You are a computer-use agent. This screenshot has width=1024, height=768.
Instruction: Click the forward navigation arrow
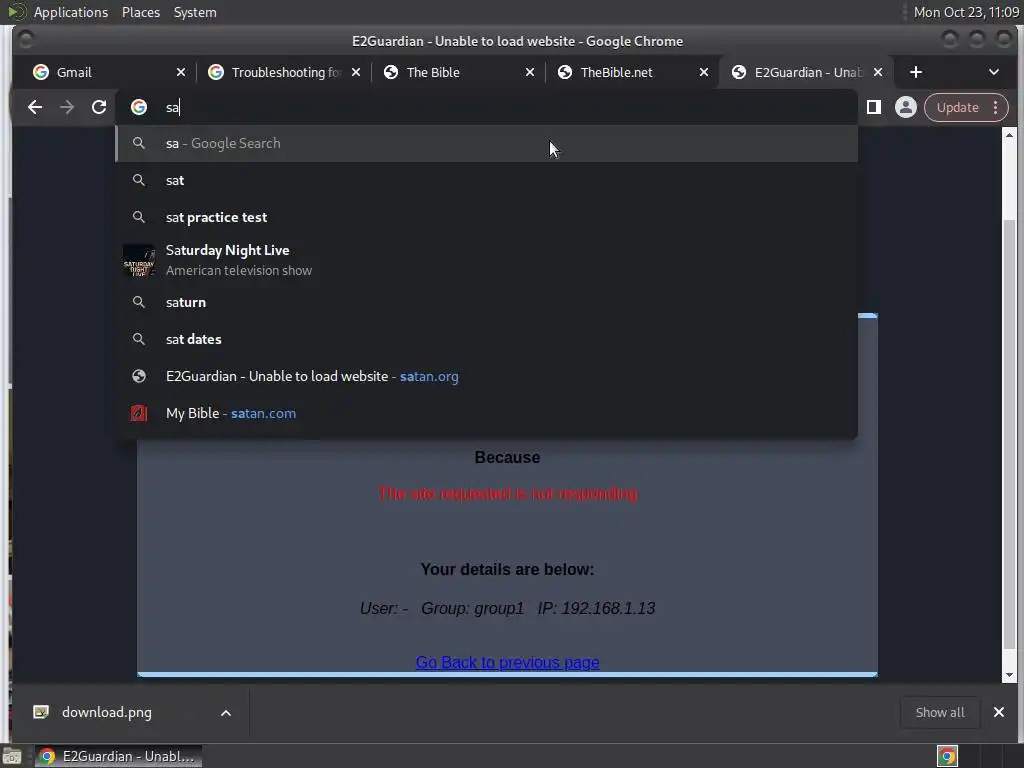coord(67,107)
